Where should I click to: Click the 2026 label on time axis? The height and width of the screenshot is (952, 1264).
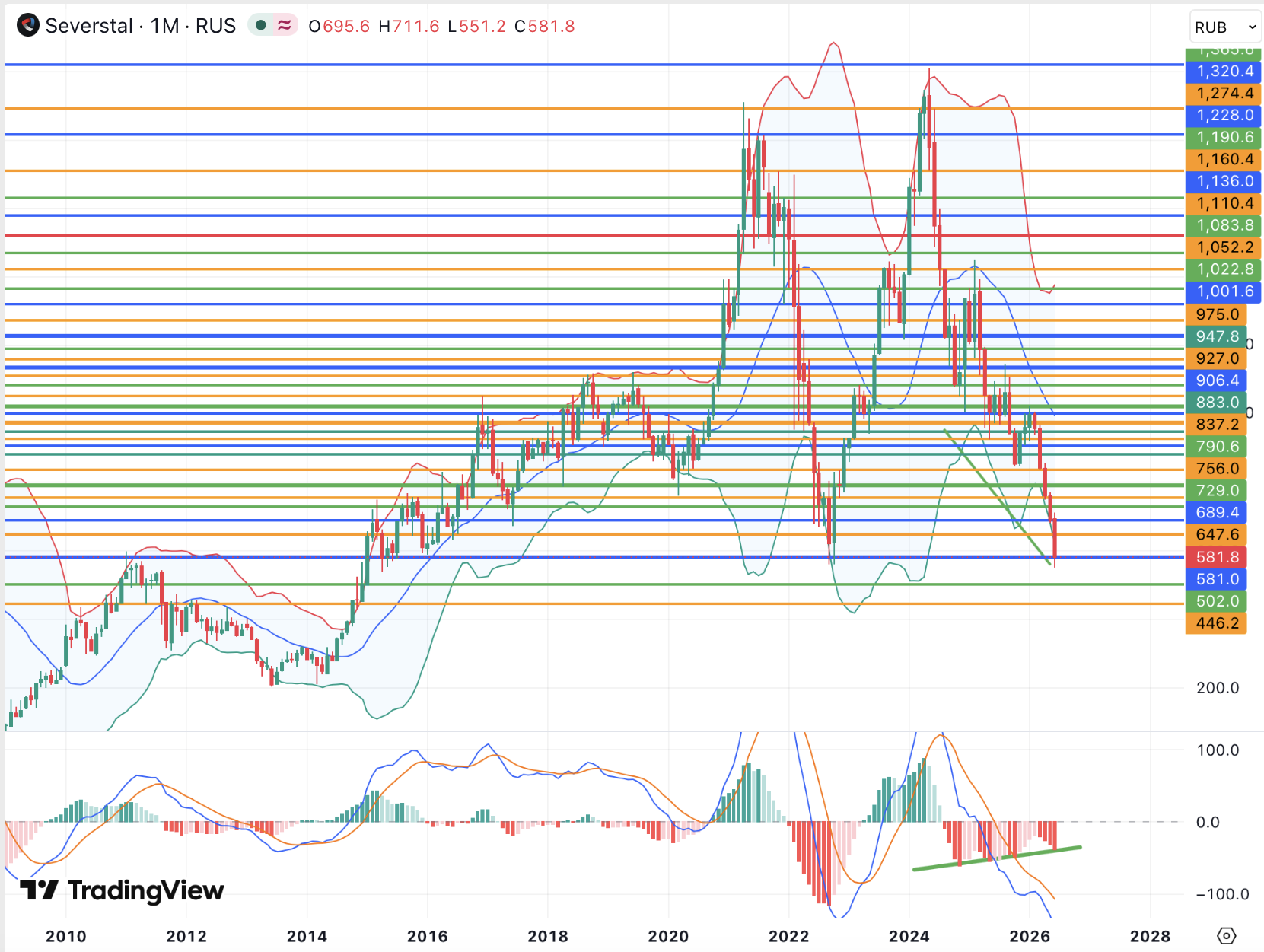click(x=1030, y=936)
